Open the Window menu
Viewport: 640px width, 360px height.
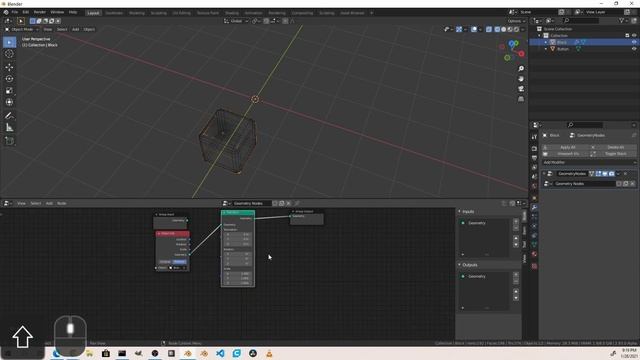point(57,13)
